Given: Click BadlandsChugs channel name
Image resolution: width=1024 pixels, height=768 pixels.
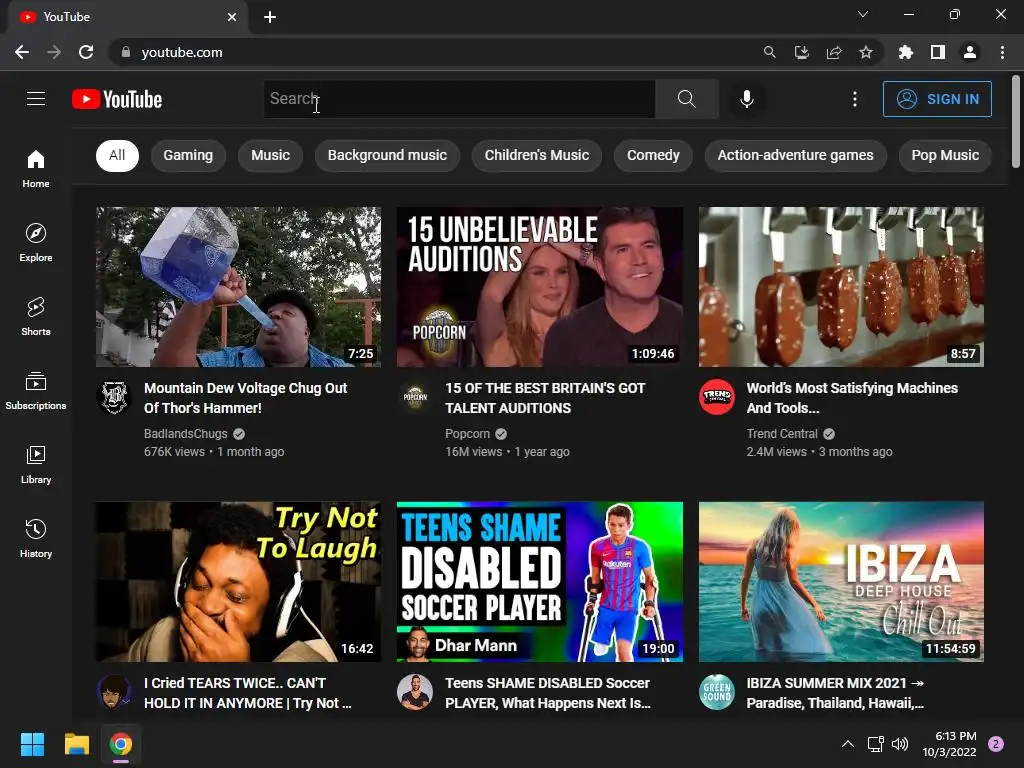Looking at the screenshot, I should (x=185, y=434).
